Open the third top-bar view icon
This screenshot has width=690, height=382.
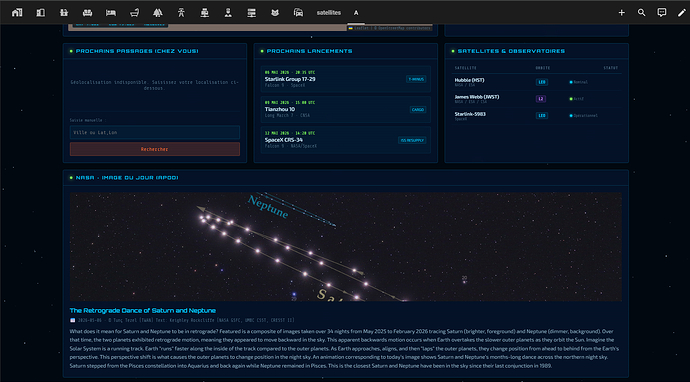click(x=64, y=13)
